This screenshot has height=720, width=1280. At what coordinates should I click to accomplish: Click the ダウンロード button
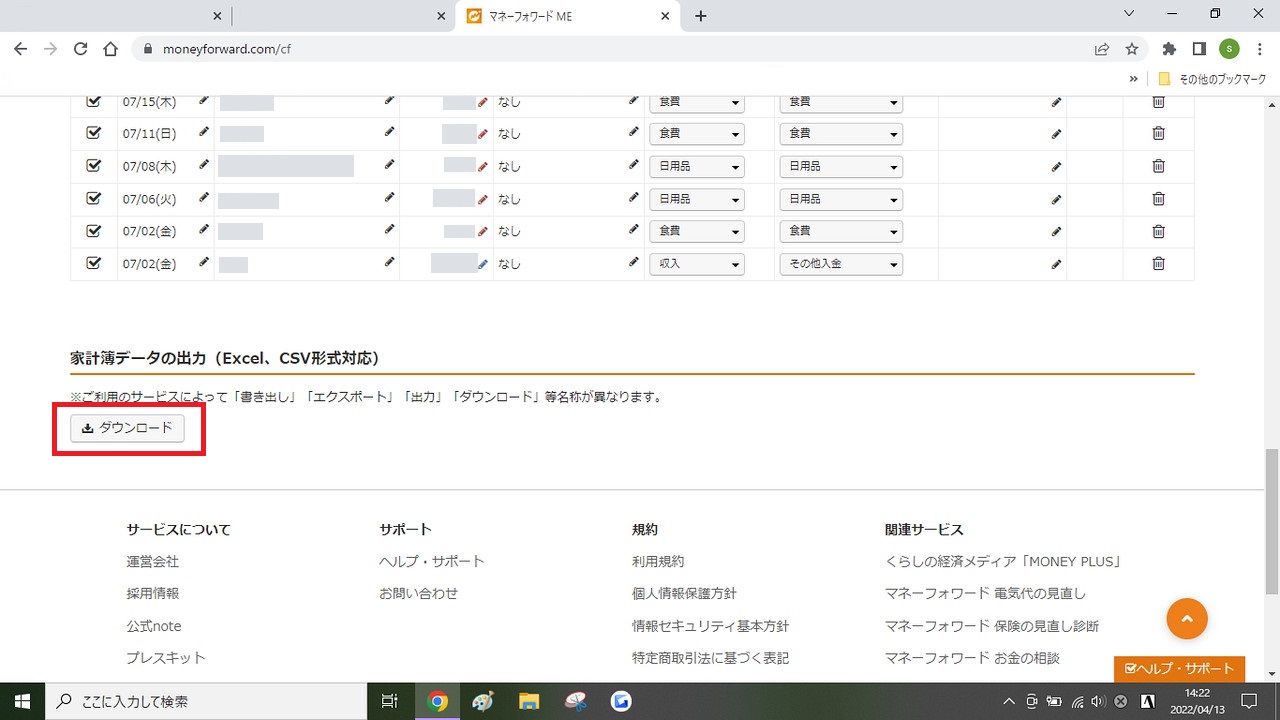[x=127, y=428]
